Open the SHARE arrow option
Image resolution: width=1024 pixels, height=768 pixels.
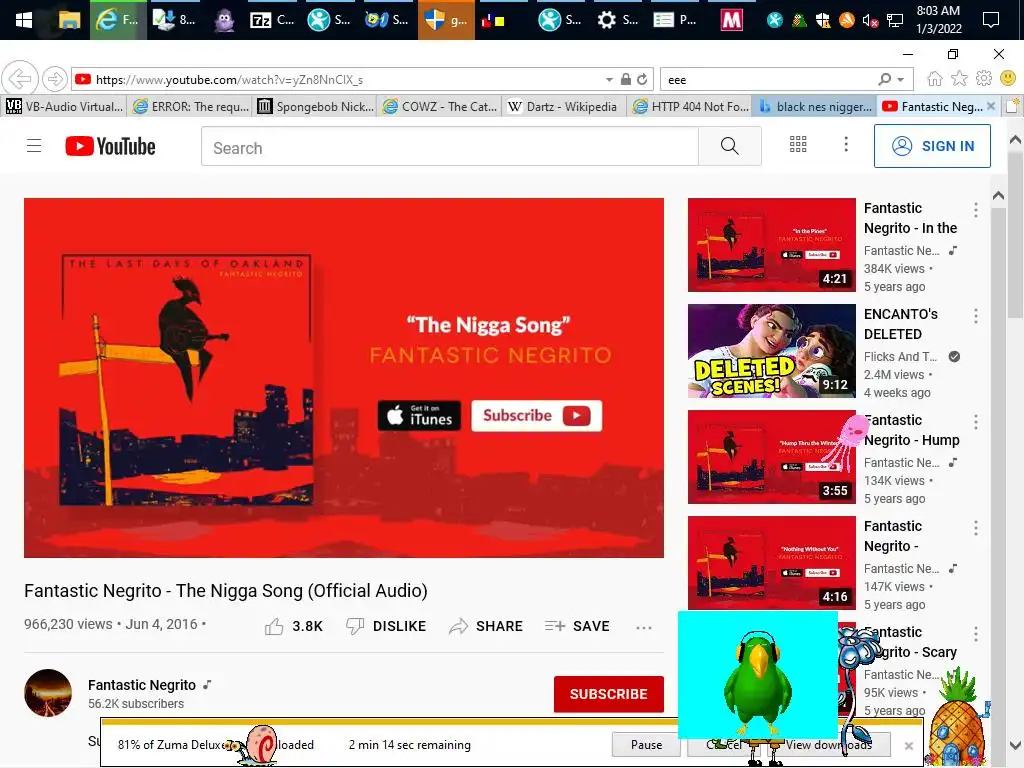[x=485, y=626]
